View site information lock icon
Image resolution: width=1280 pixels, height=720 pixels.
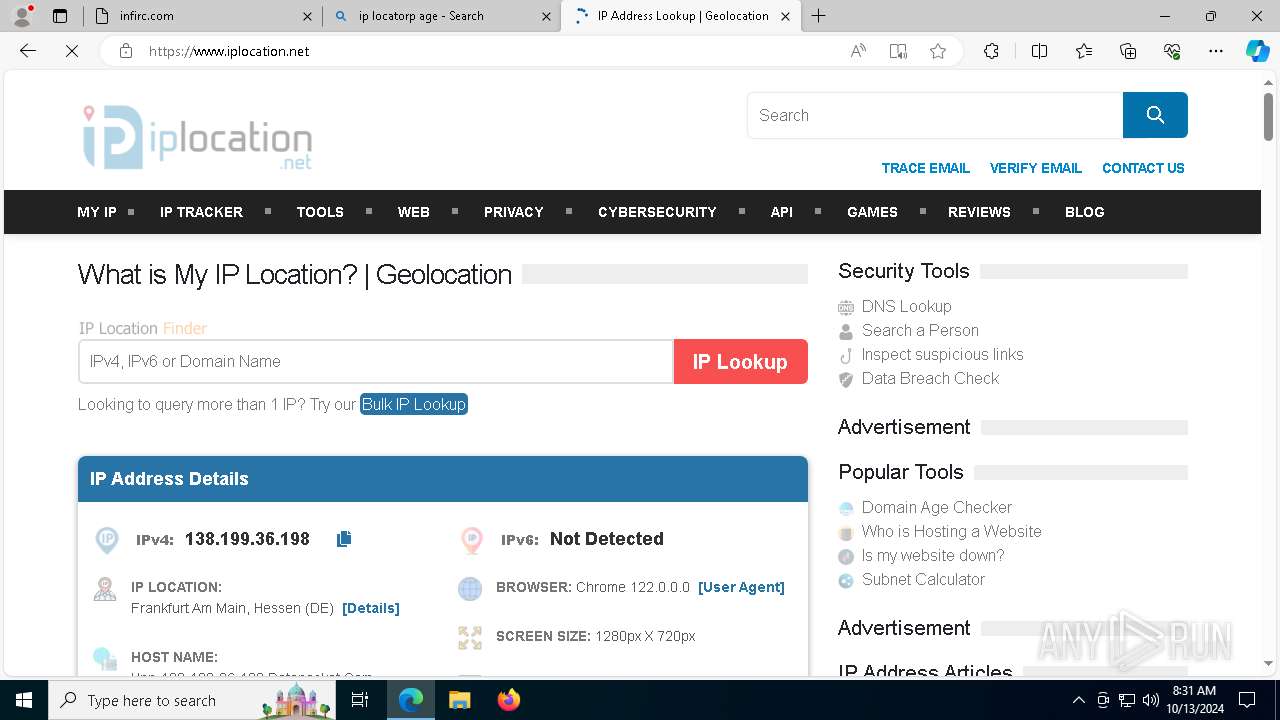pos(126,51)
